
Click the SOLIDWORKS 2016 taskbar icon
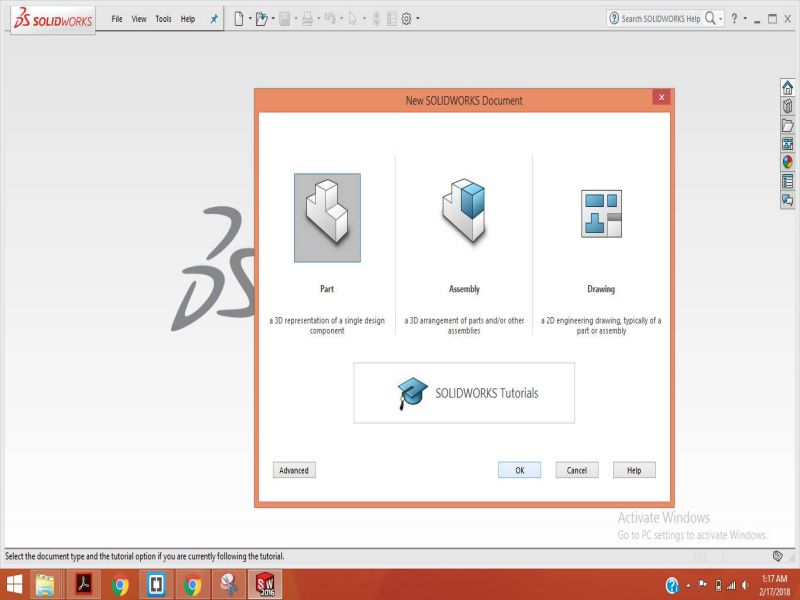265,584
